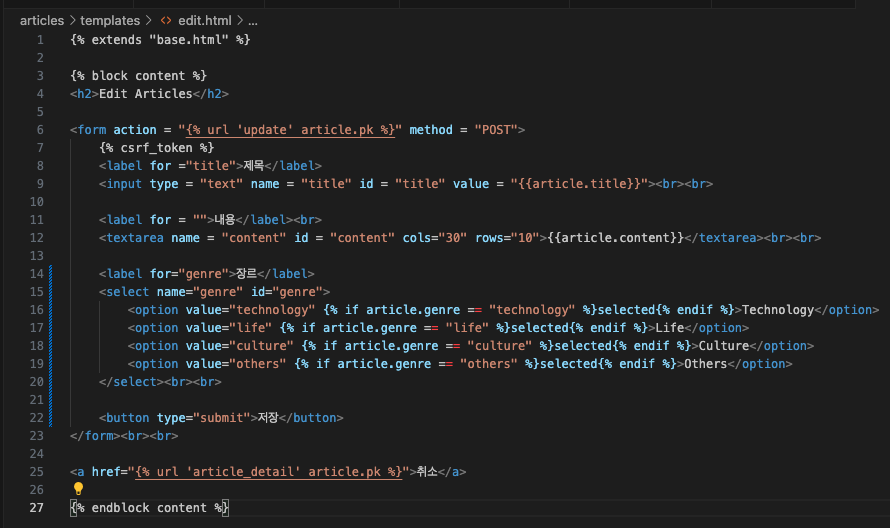Click the cols="30" attribute on line 12
Screen dimensions: 890x528
pos(435,238)
